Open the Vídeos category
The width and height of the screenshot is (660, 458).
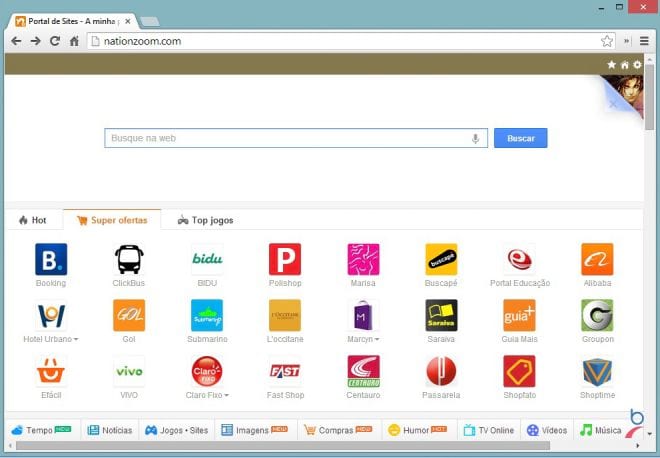click(547, 430)
